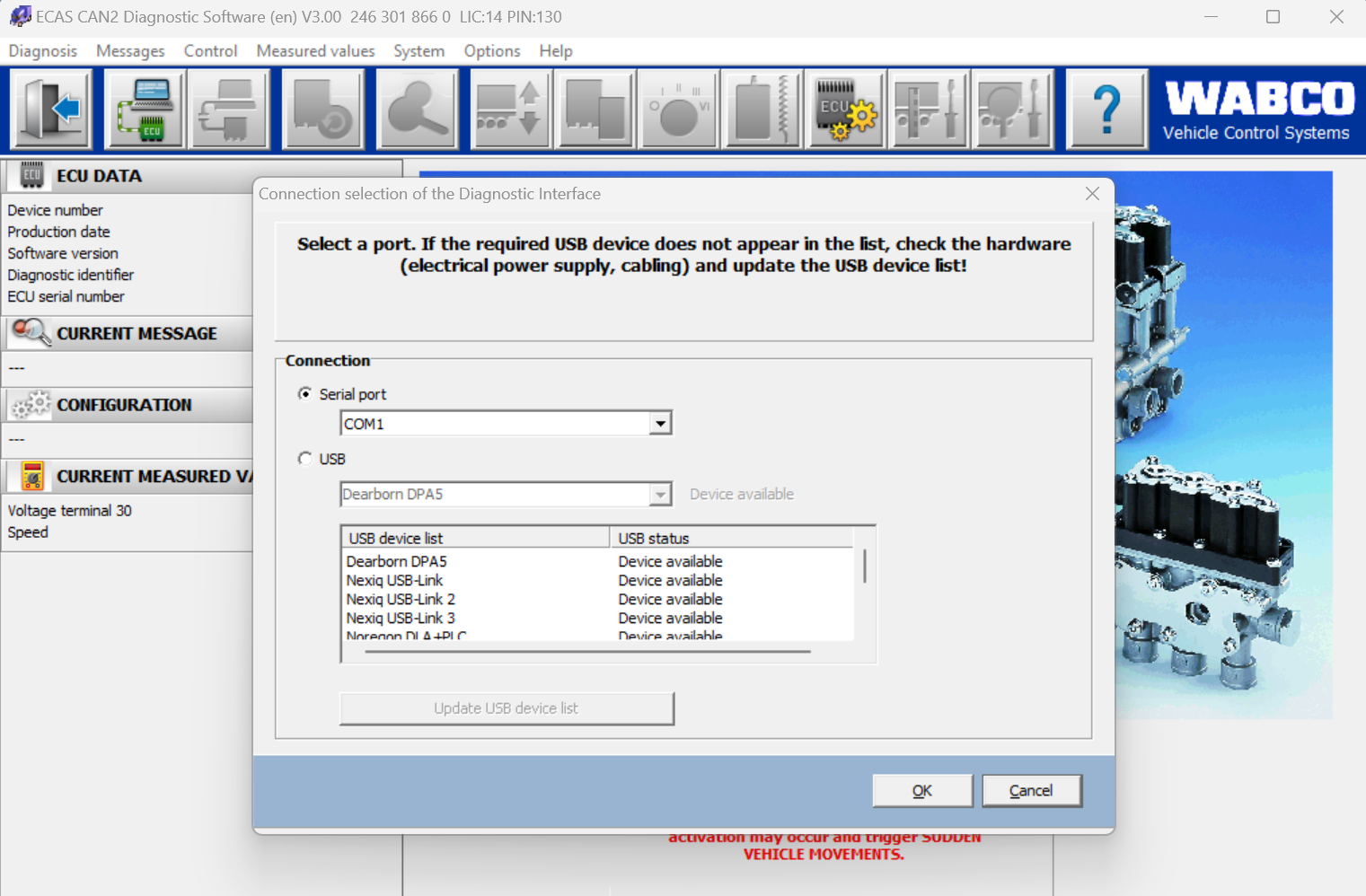Click the CURRENT MESSAGE header text

coord(137,333)
